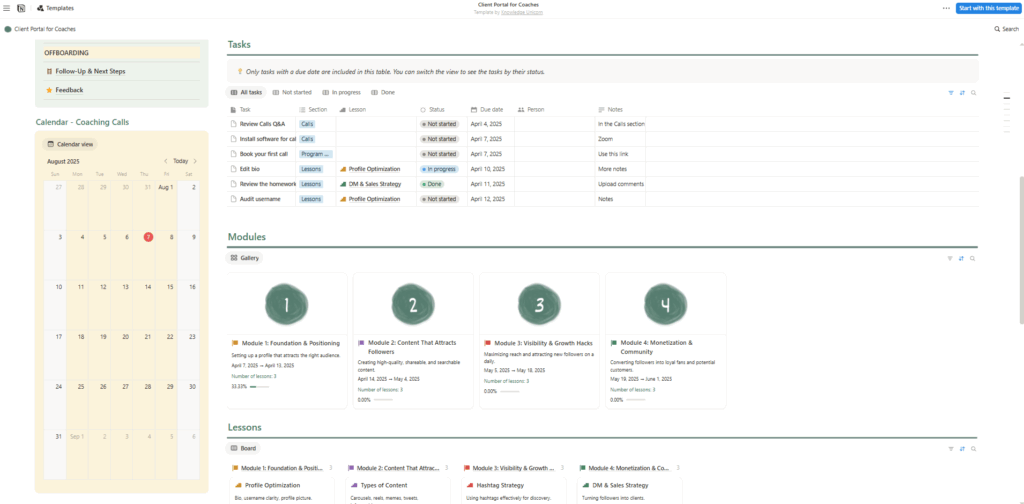The width and height of the screenshot is (1024, 504).
Task: Click the April 11, 2025 due date cell
Action: (x=491, y=184)
